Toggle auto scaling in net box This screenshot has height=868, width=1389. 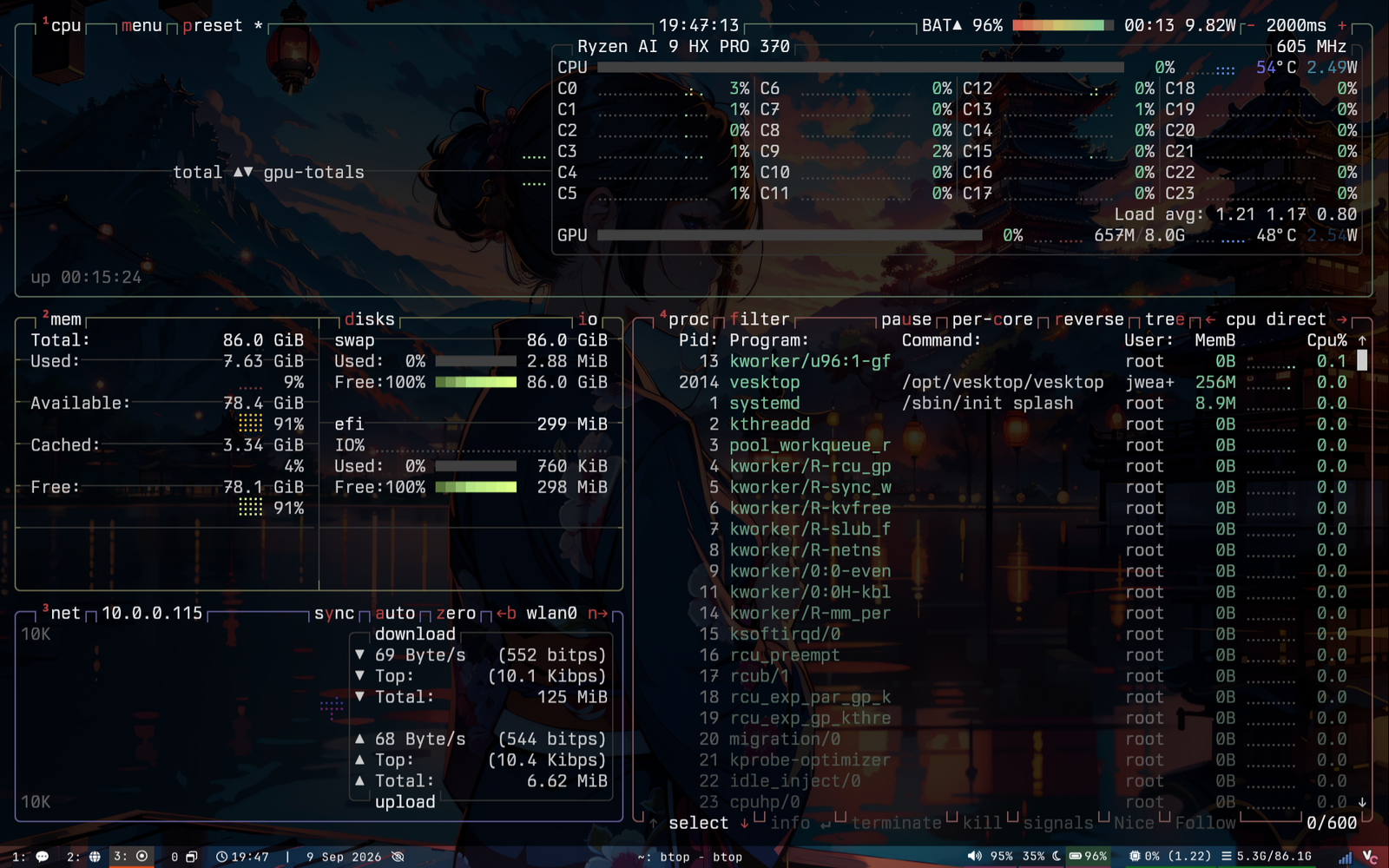[x=394, y=613]
